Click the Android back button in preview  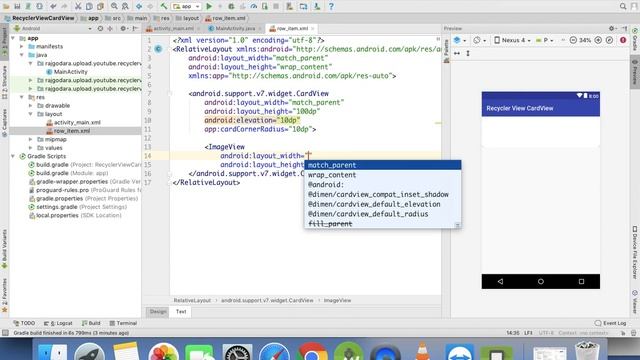click(x=500, y=282)
